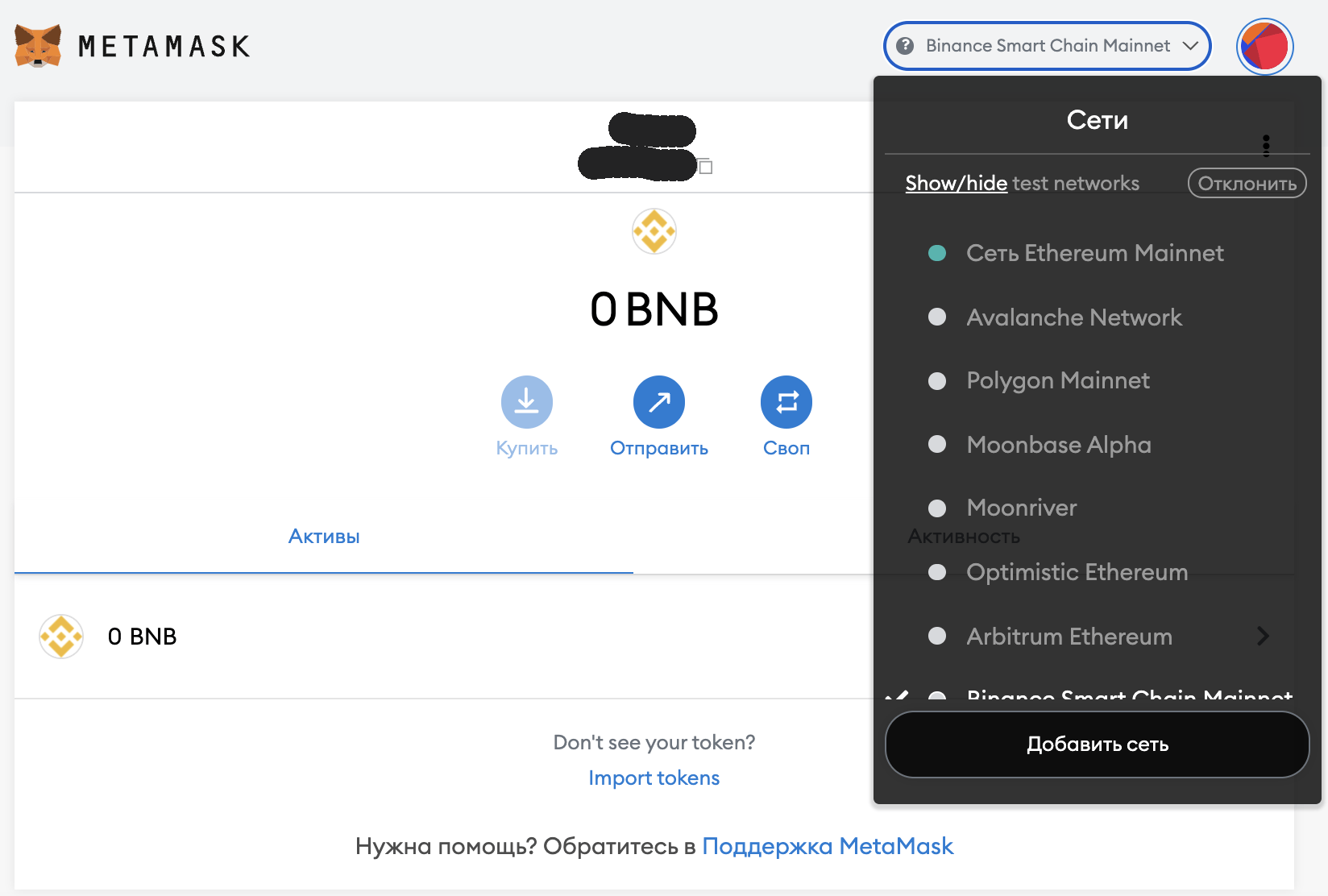Open the Поддержка MetaMask link
This screenshot has width=1328, height=896.
[828, 846]
